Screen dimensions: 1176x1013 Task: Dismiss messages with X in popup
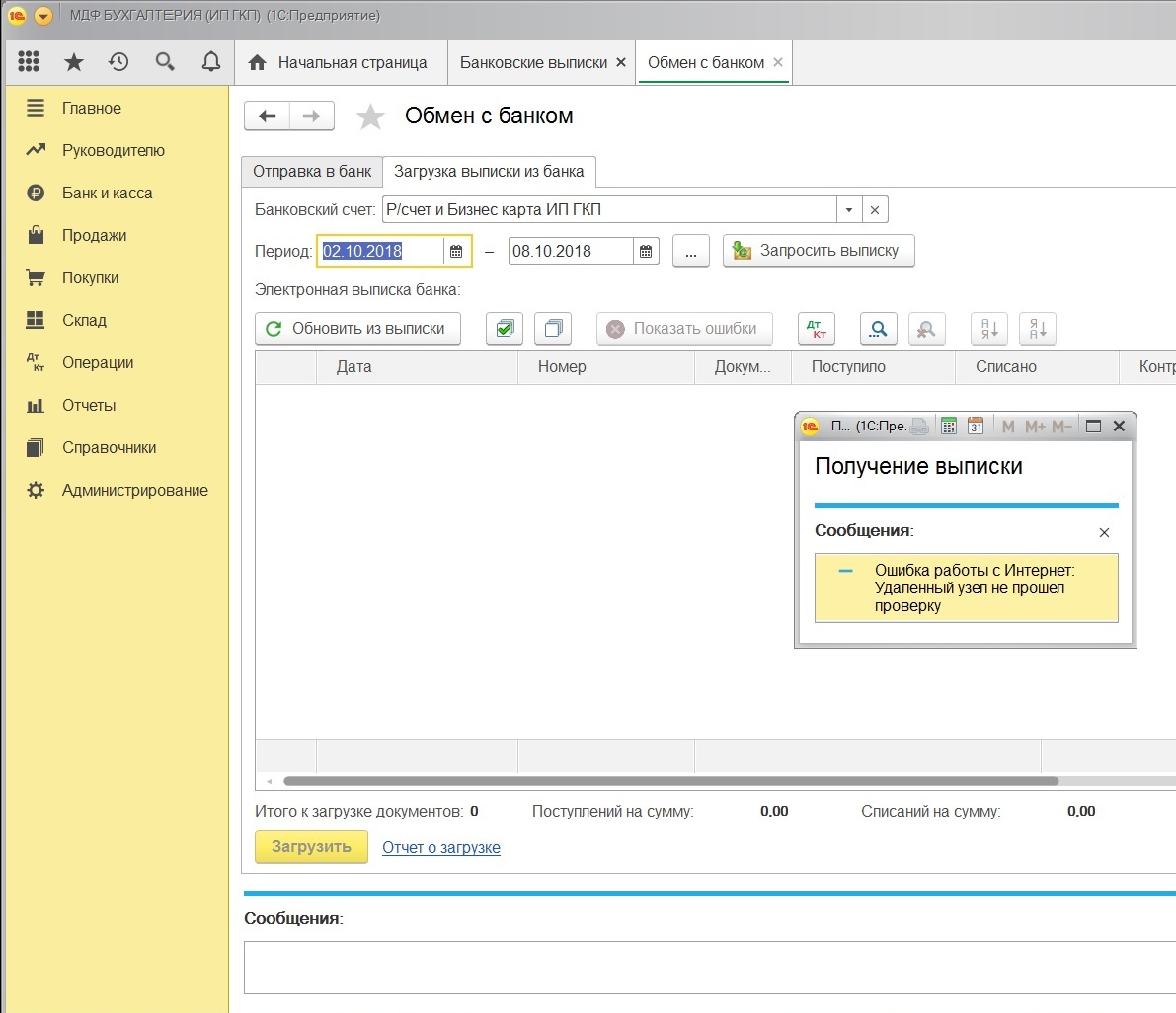1104,533
